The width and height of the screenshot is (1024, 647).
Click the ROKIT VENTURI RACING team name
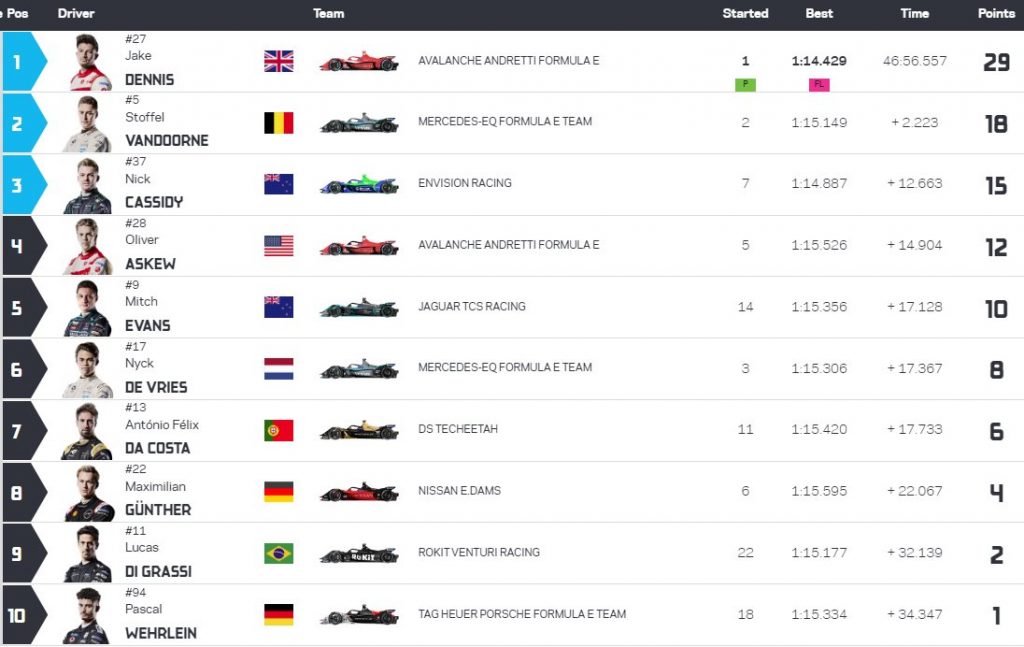pyautogui.click(x=479, y=552)
